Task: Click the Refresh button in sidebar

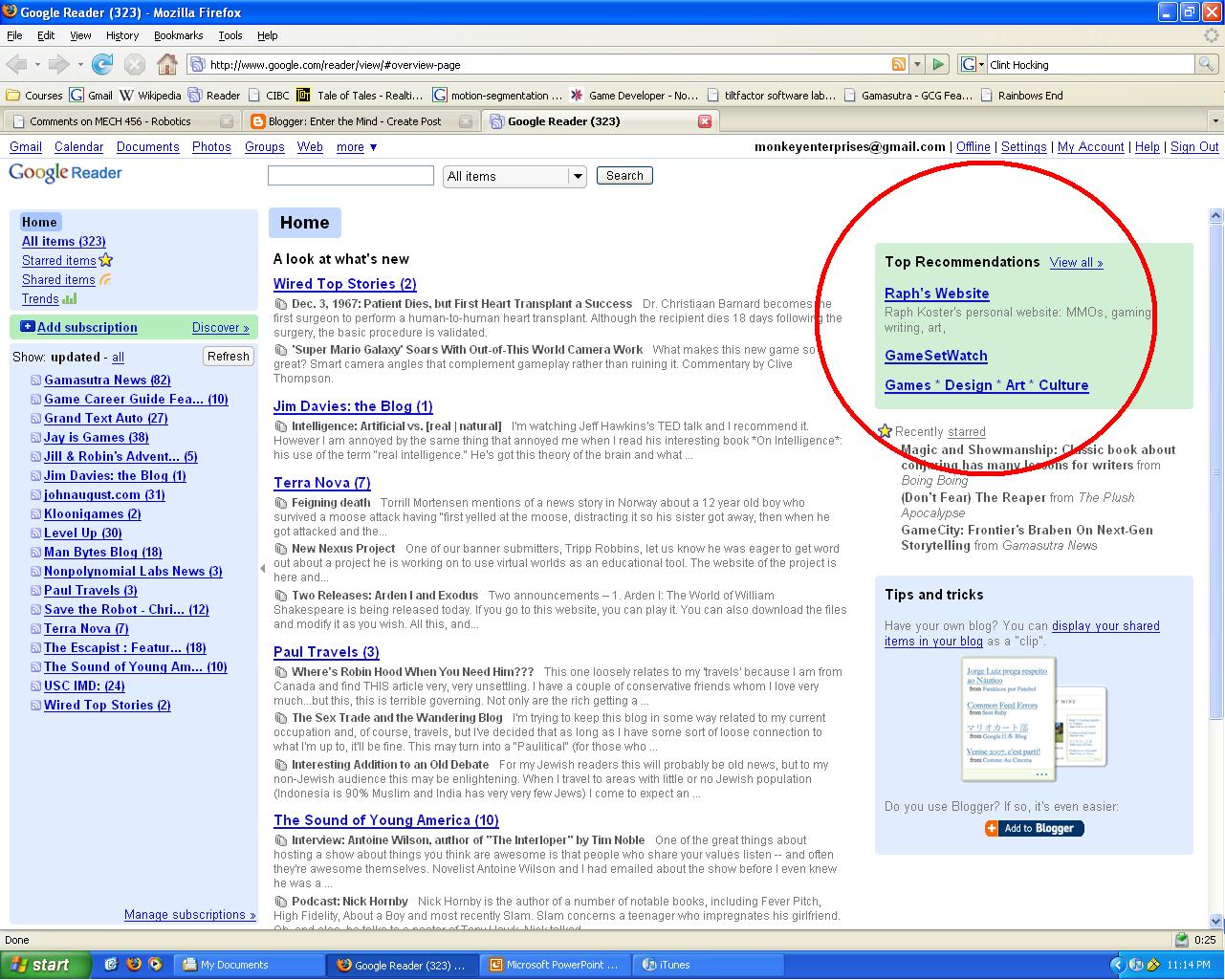Action: pos(229,356)
